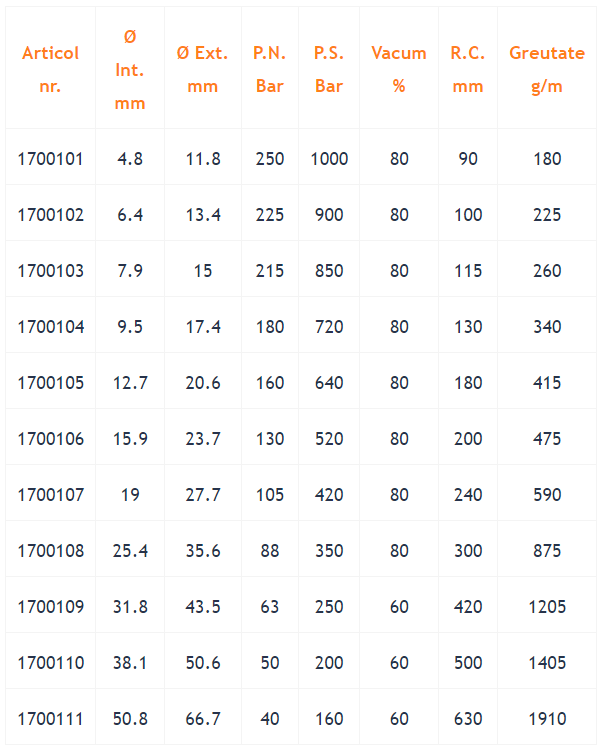Select the Greutate g/m header
This screenshot has height=754, width=604.
547,69
